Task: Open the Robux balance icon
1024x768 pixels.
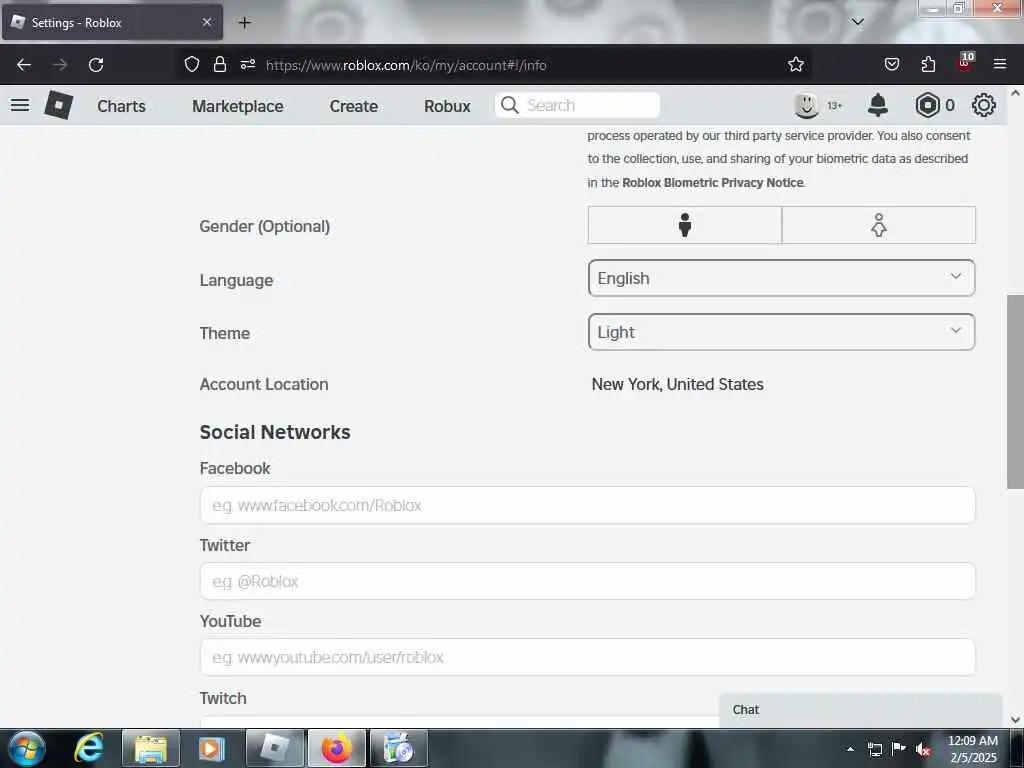Action: [x=927, y=105]
